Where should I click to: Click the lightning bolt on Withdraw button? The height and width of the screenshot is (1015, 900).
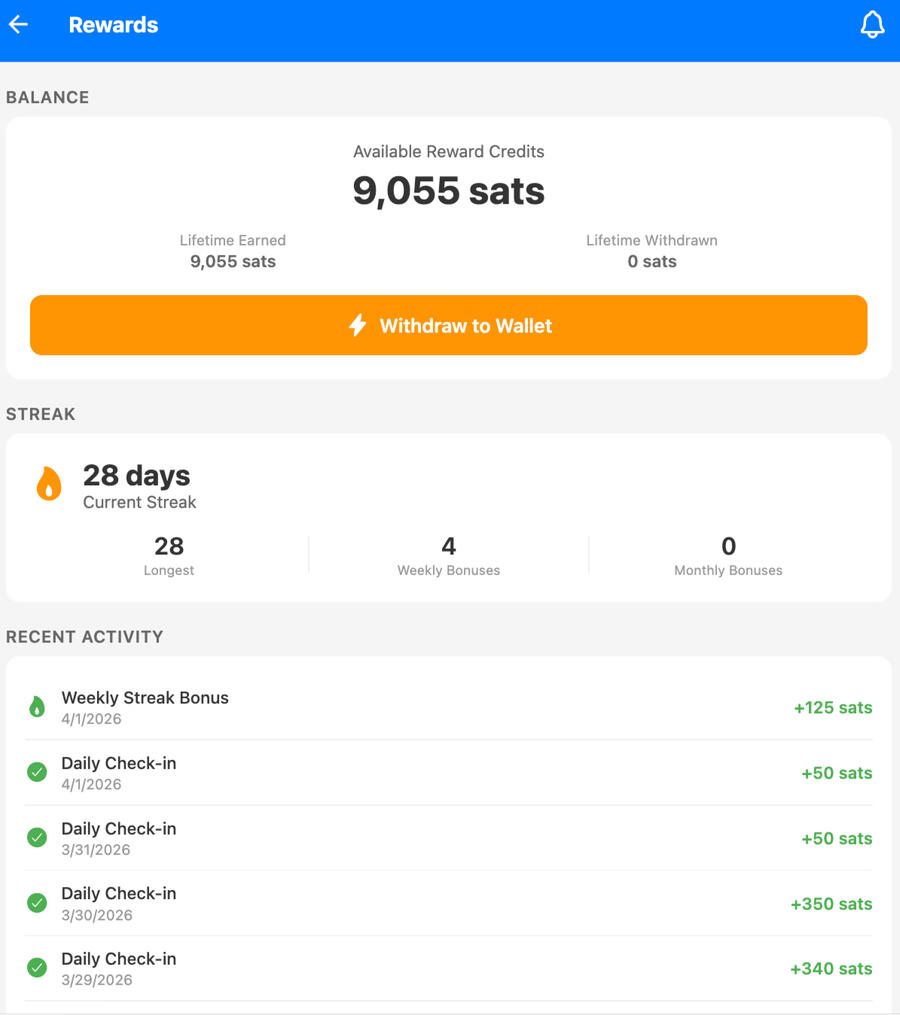[x=358, y=325]
